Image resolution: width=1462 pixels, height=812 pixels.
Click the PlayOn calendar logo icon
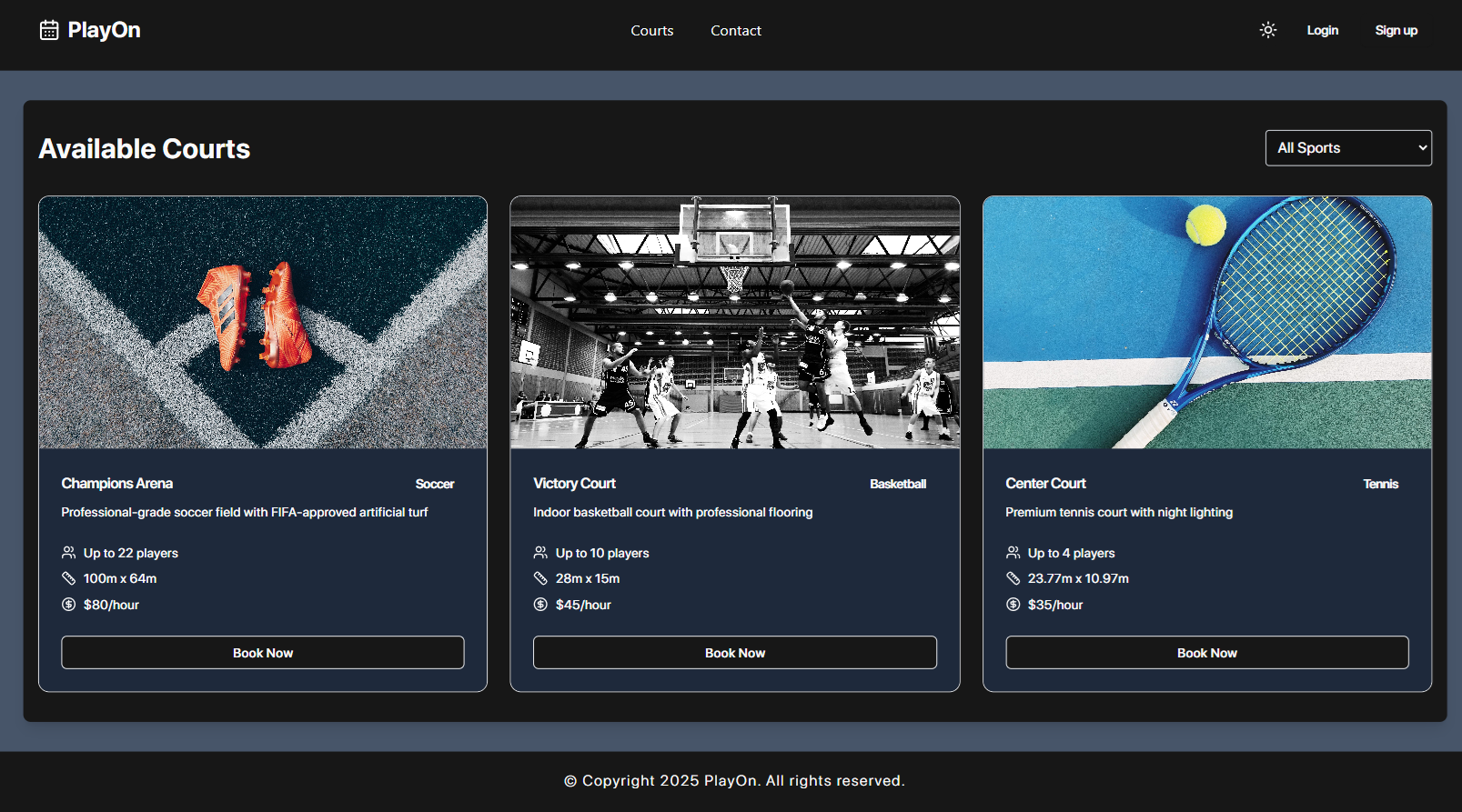(49, 31)
